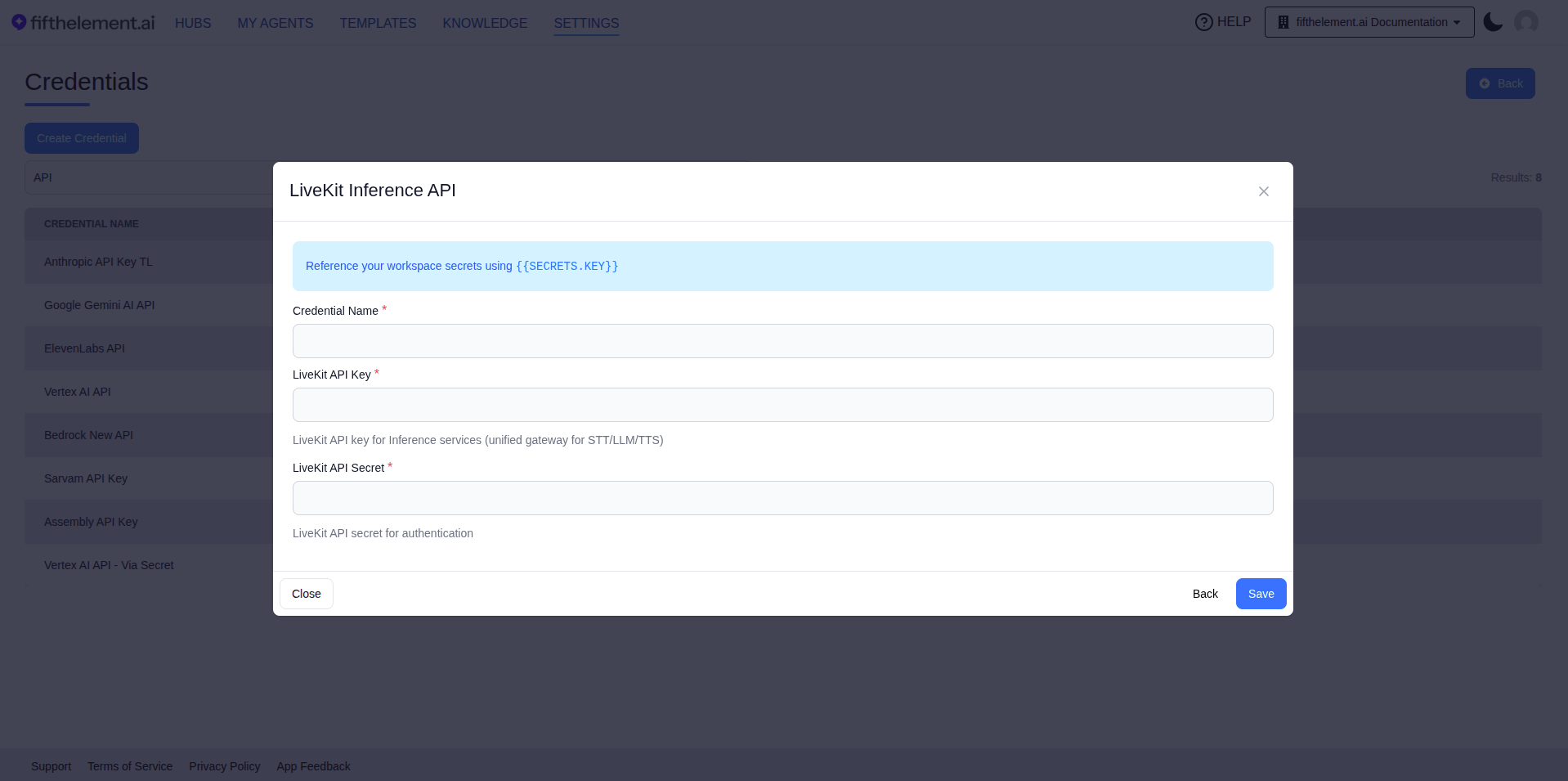Image resolution: width=1568 pixels, height=781 pixels.
Task: Open the fifthelement.ai Documentation workspace dropdown
Action: pos(1369,22)
